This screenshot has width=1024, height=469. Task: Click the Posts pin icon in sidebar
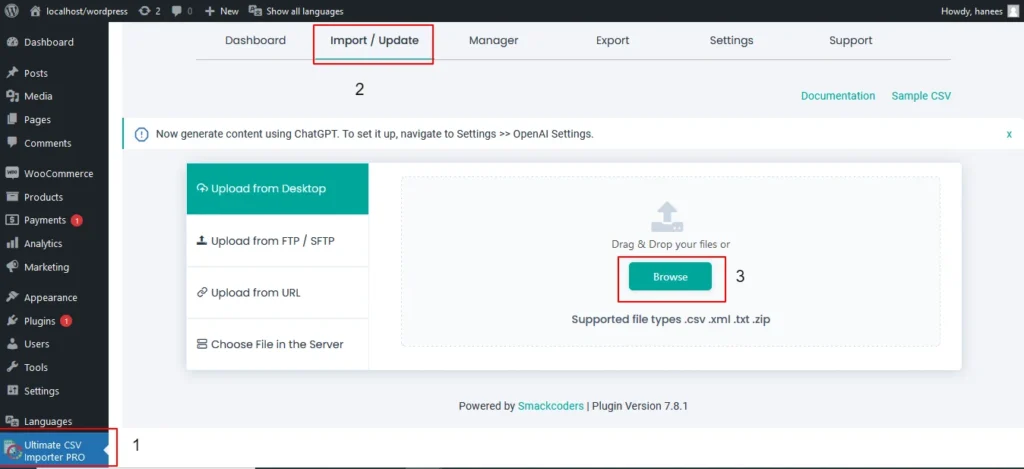coord(12,73)
